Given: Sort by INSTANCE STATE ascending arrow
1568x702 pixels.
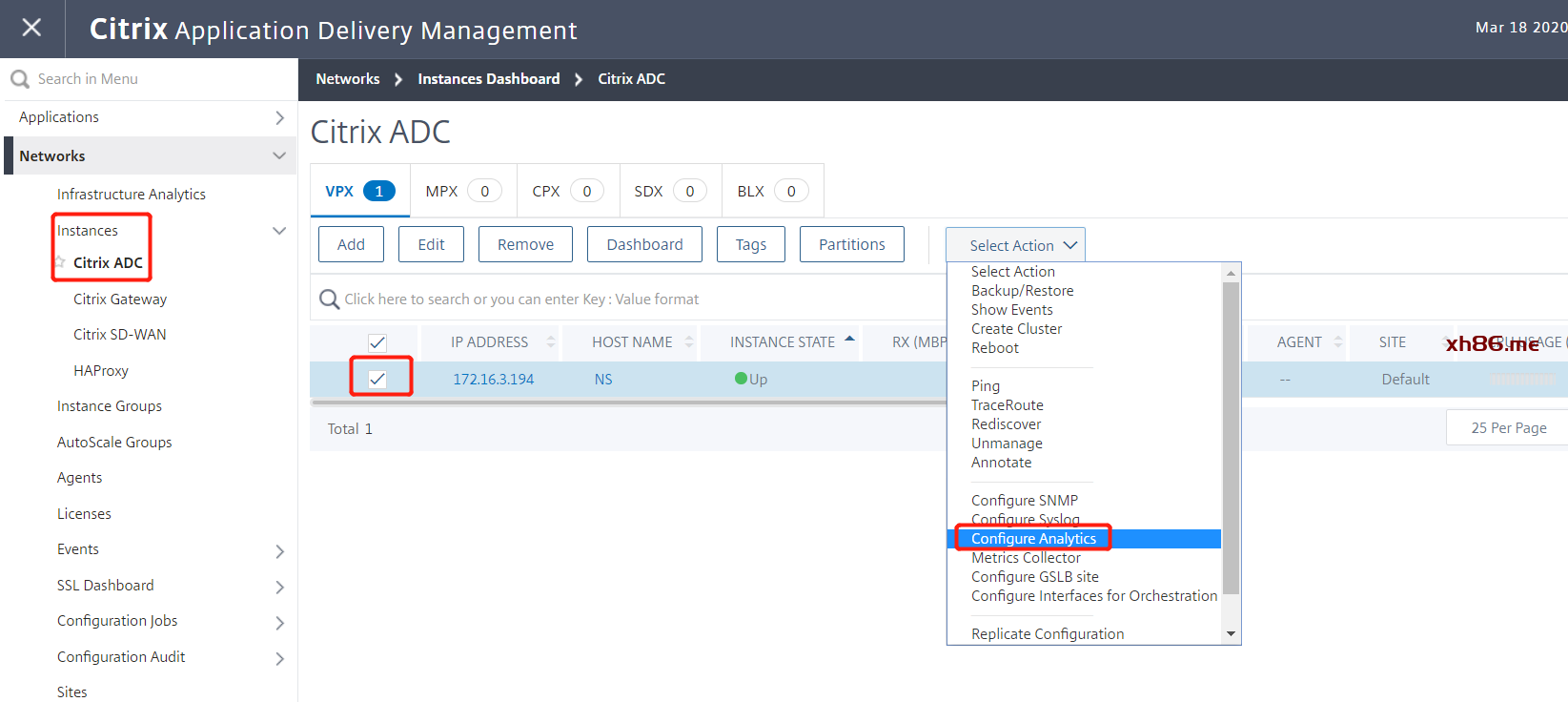Looking at the screenshot, I should point(849,339).
